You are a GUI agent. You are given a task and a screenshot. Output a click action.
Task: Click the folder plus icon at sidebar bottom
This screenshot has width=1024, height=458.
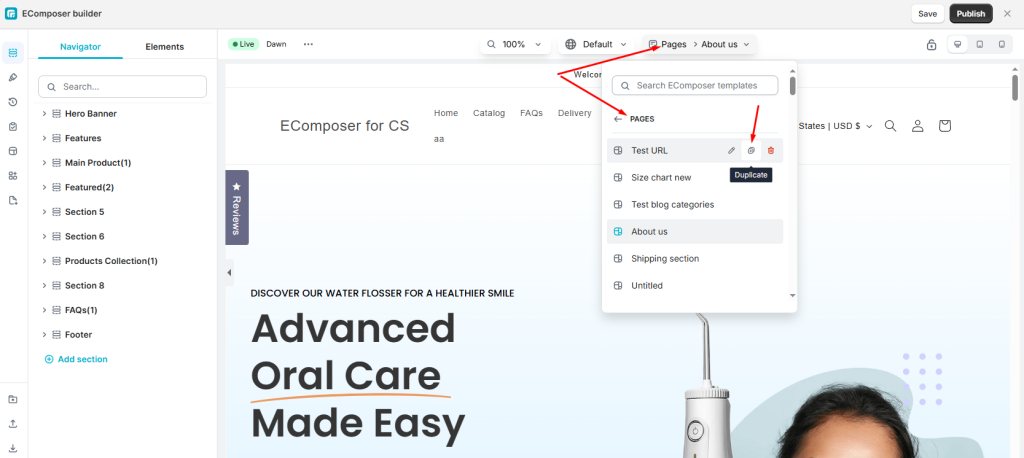(13, 399)
